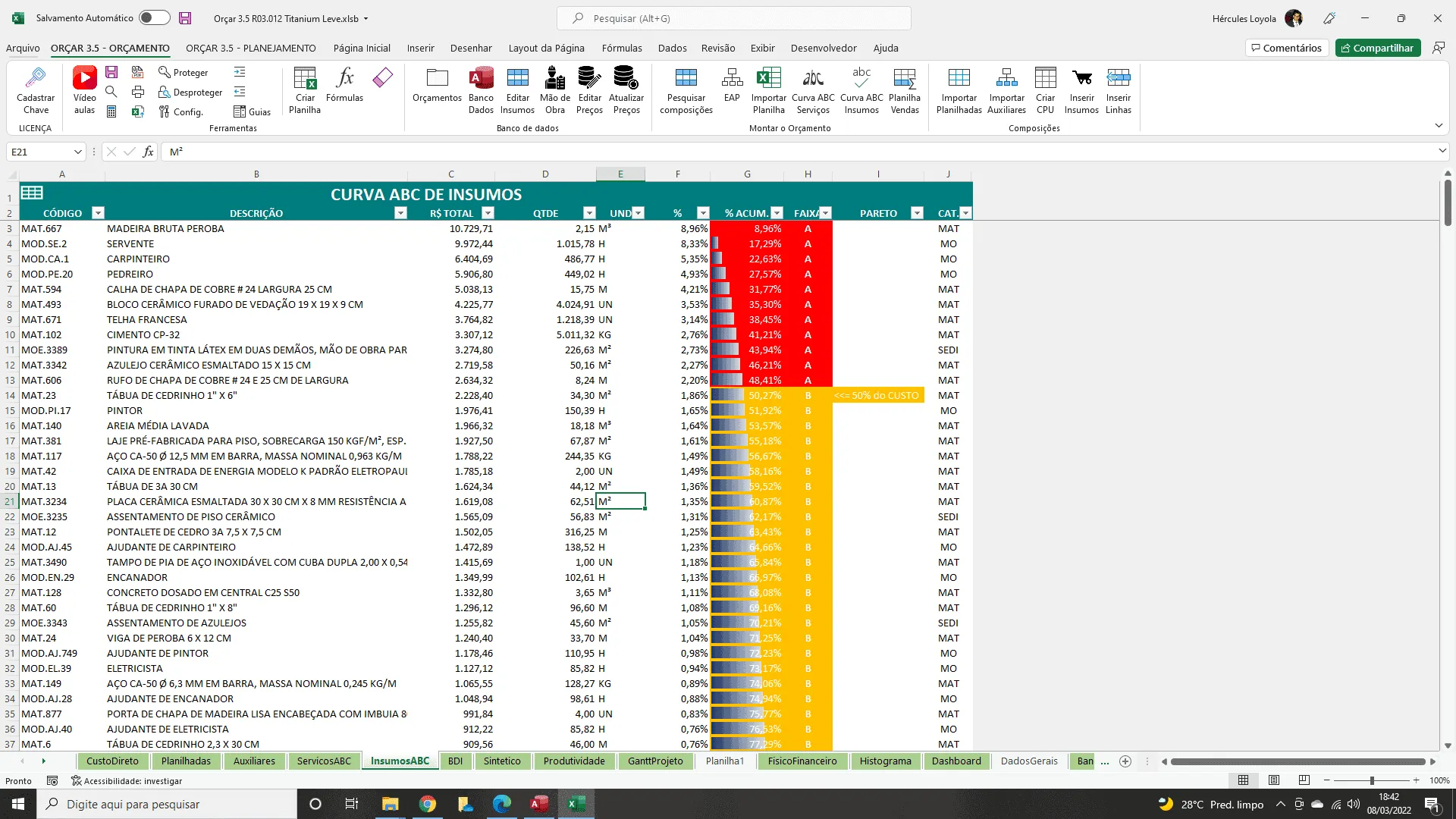Image resolution: width=1456 pixels, height=819 pixels.
Task: Click the printer icon in Ferramentas
Action: click(138, 92)
